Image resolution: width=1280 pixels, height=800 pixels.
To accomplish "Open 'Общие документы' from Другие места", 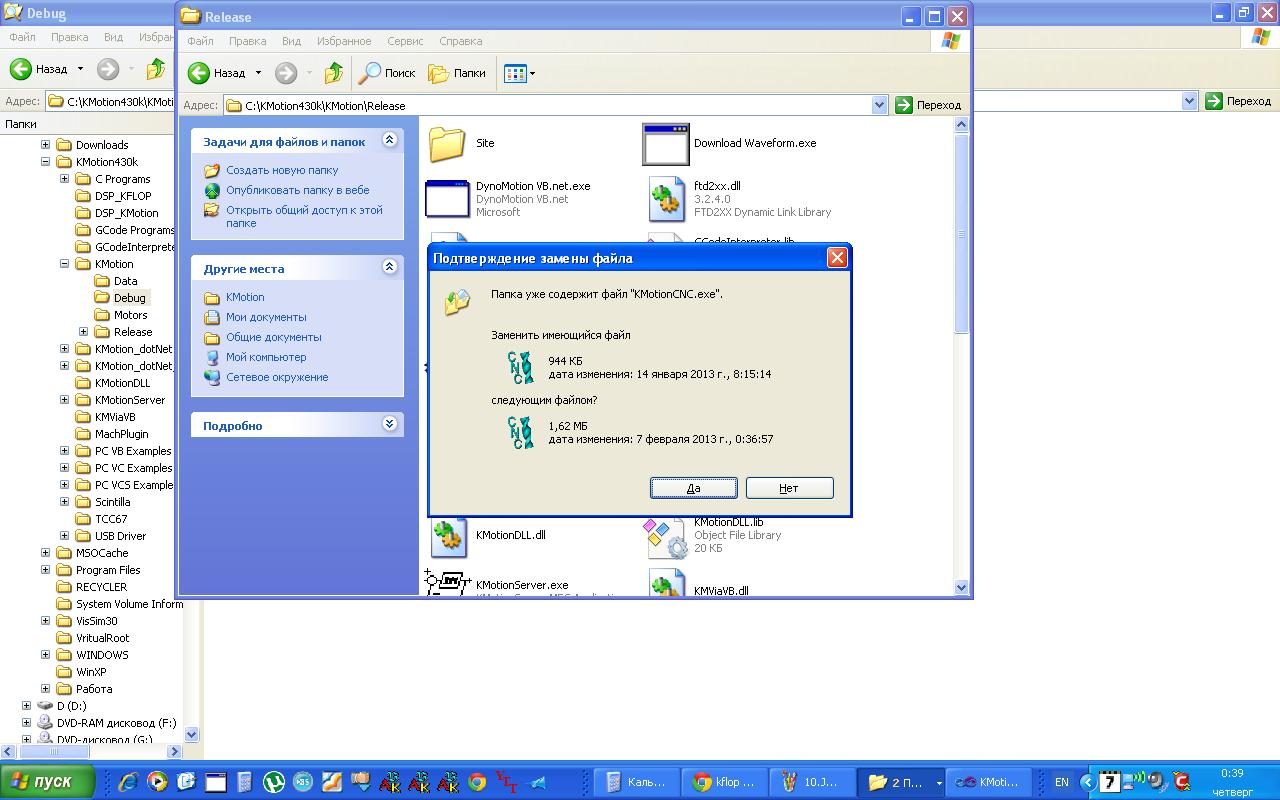I will point(274,337).
